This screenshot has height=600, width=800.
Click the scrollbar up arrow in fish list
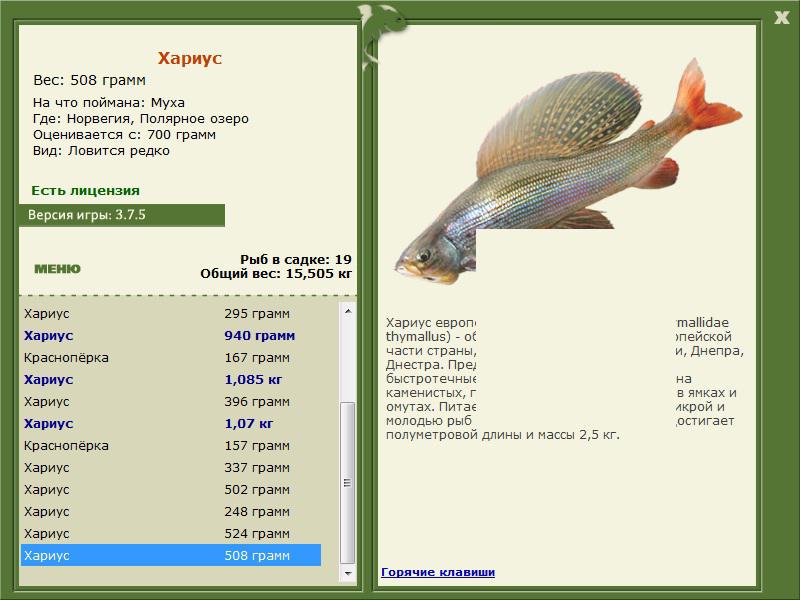348,312
